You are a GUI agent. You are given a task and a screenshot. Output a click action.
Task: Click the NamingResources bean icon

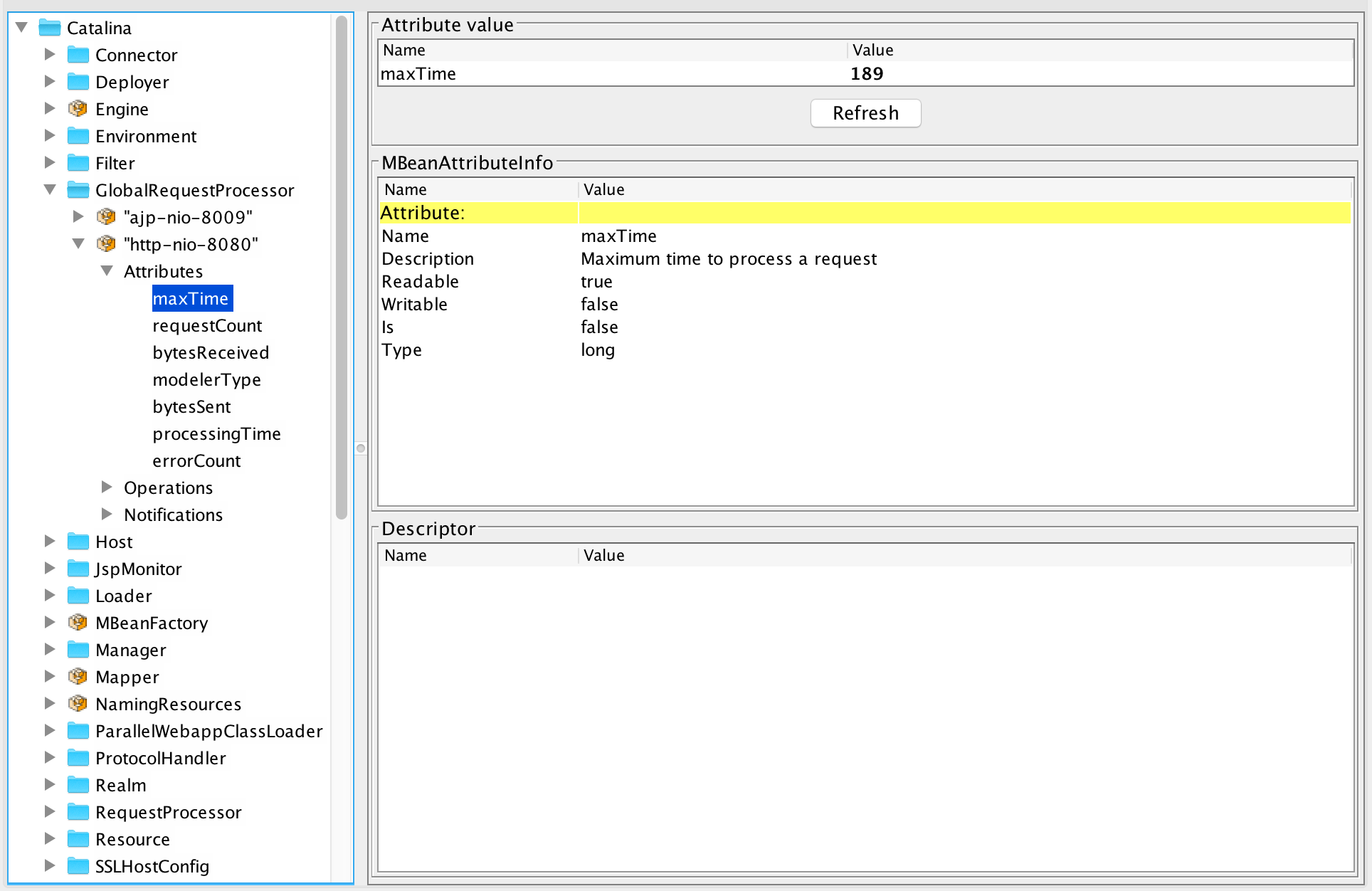pyautogui.click(x=78, y=704)
